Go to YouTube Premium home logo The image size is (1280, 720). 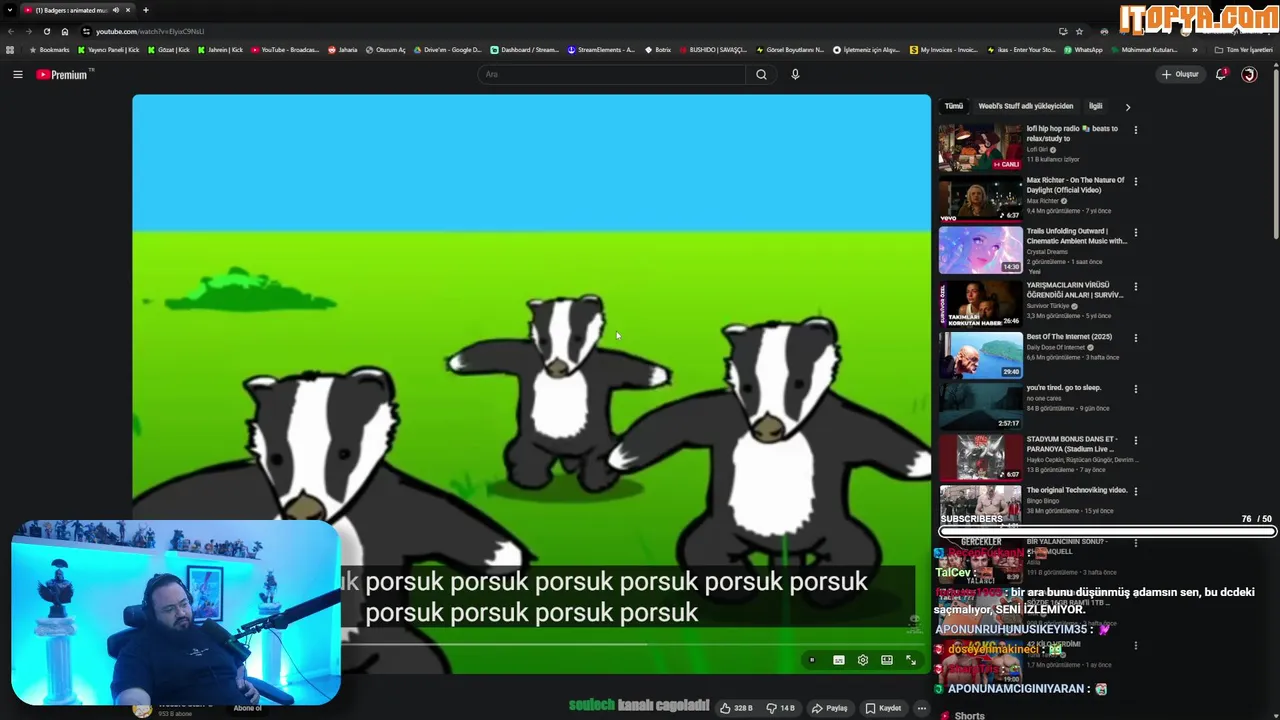(x=64, y=74)
